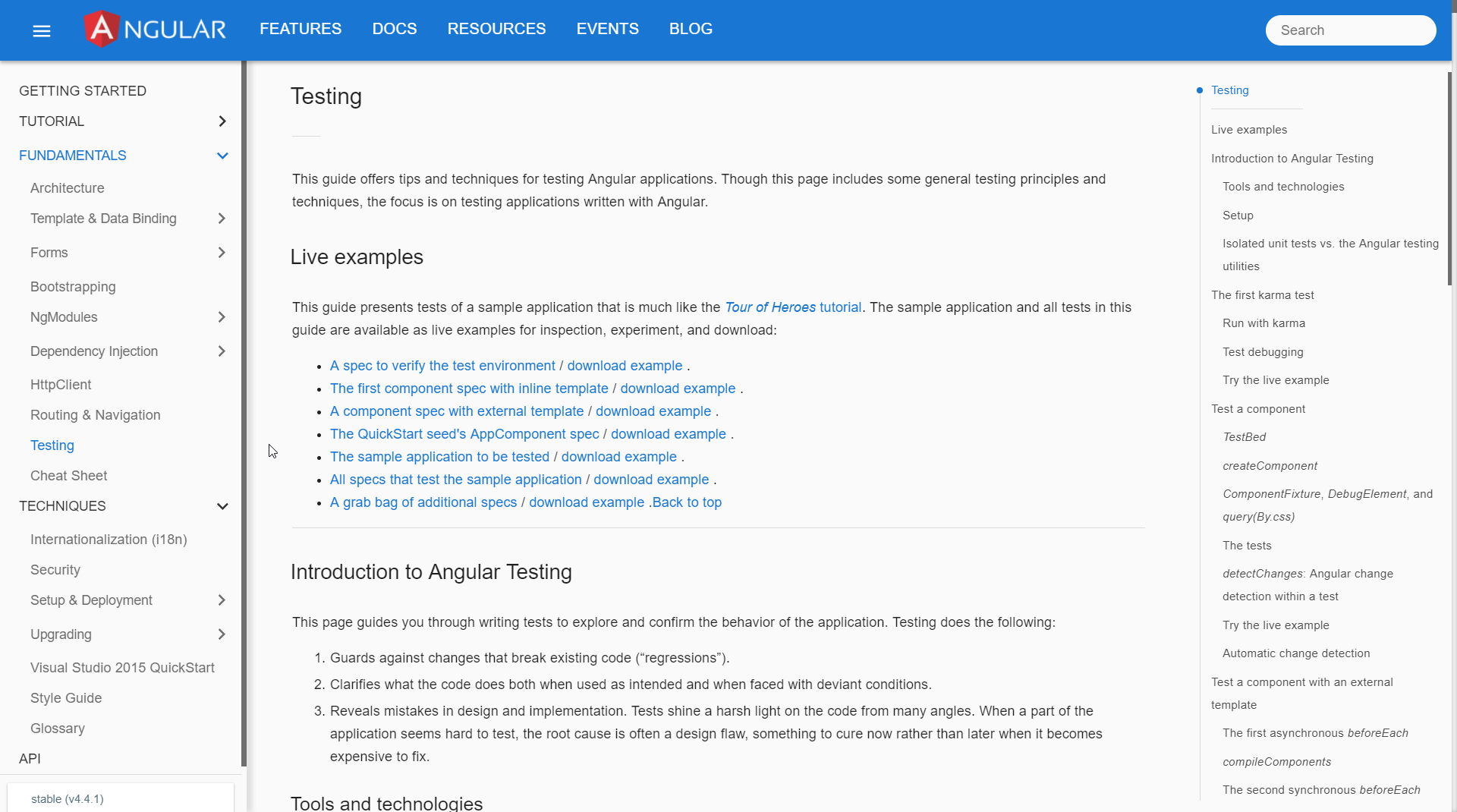Click the Angular logo
The width and height of the screenshot is (1457, 812).
[156, 30]
